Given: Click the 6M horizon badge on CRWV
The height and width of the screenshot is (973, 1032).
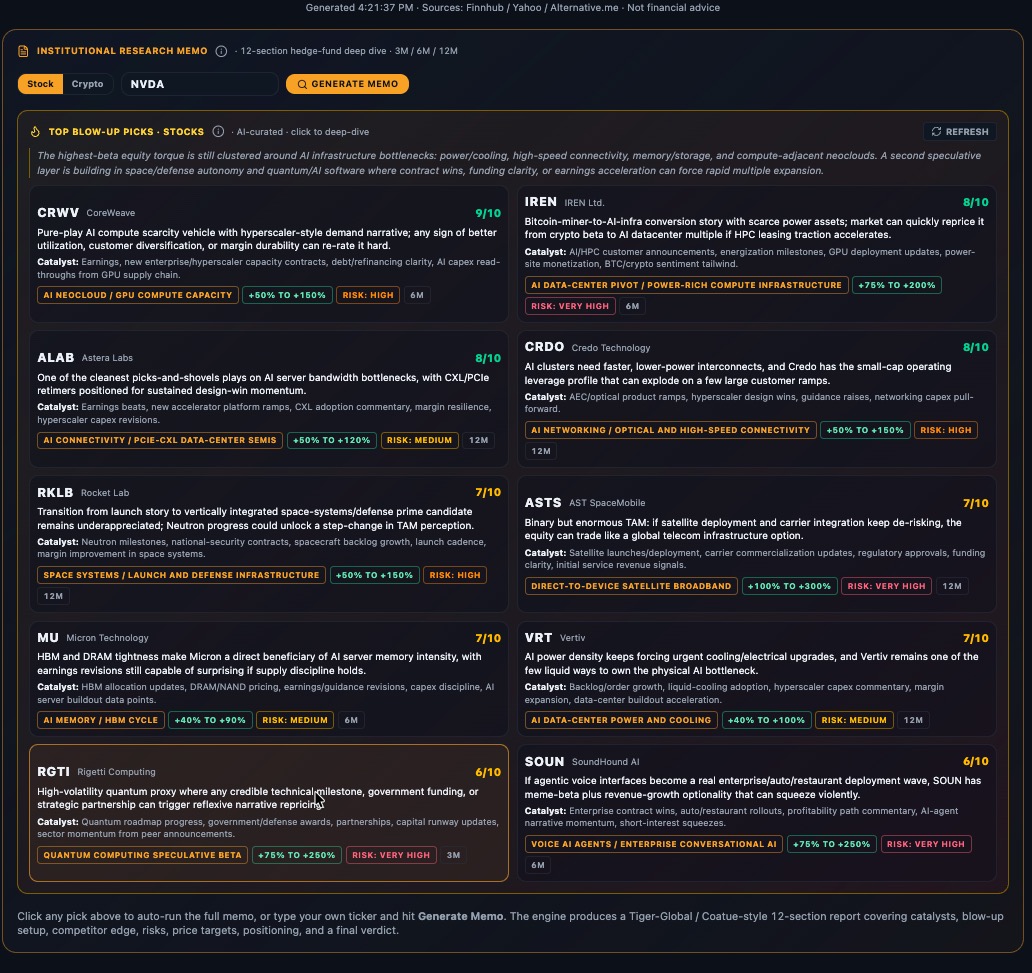Looking at the screenshot, I should pos(417,295).
